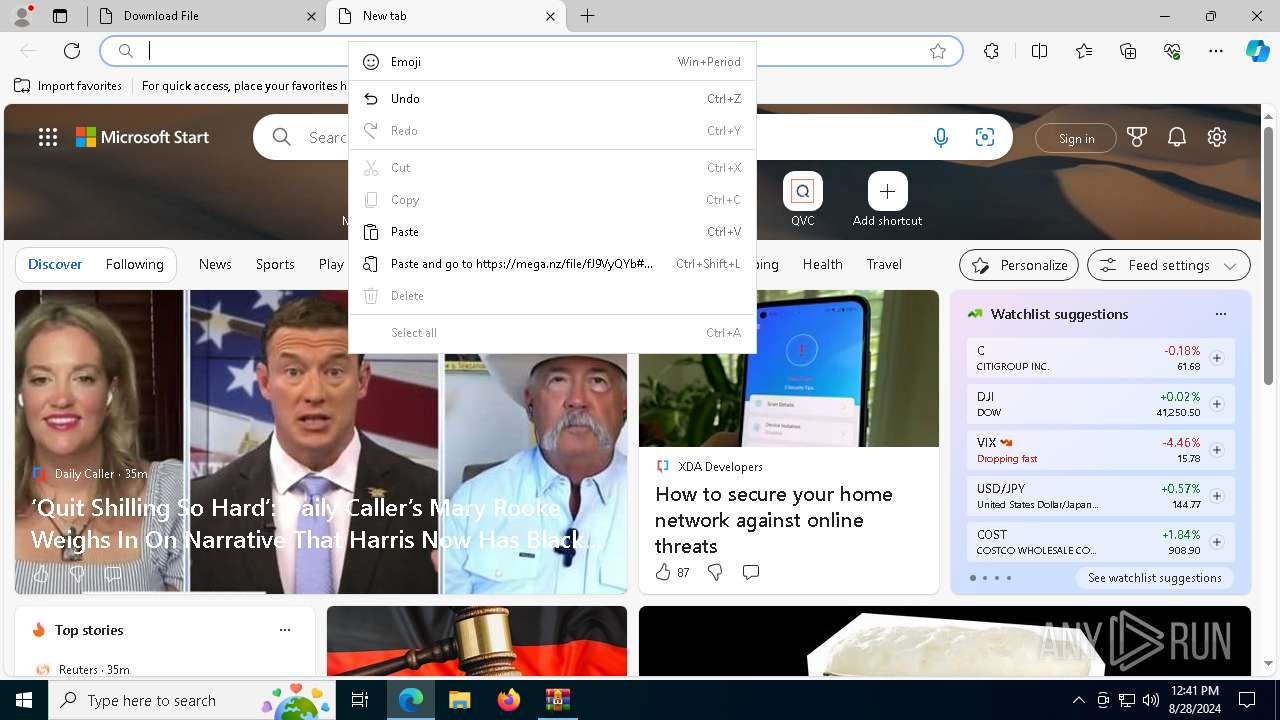The image size is (1280, 720).
Task: Open Watchlist suggestions more options
Action: [x=1221, y=314]
